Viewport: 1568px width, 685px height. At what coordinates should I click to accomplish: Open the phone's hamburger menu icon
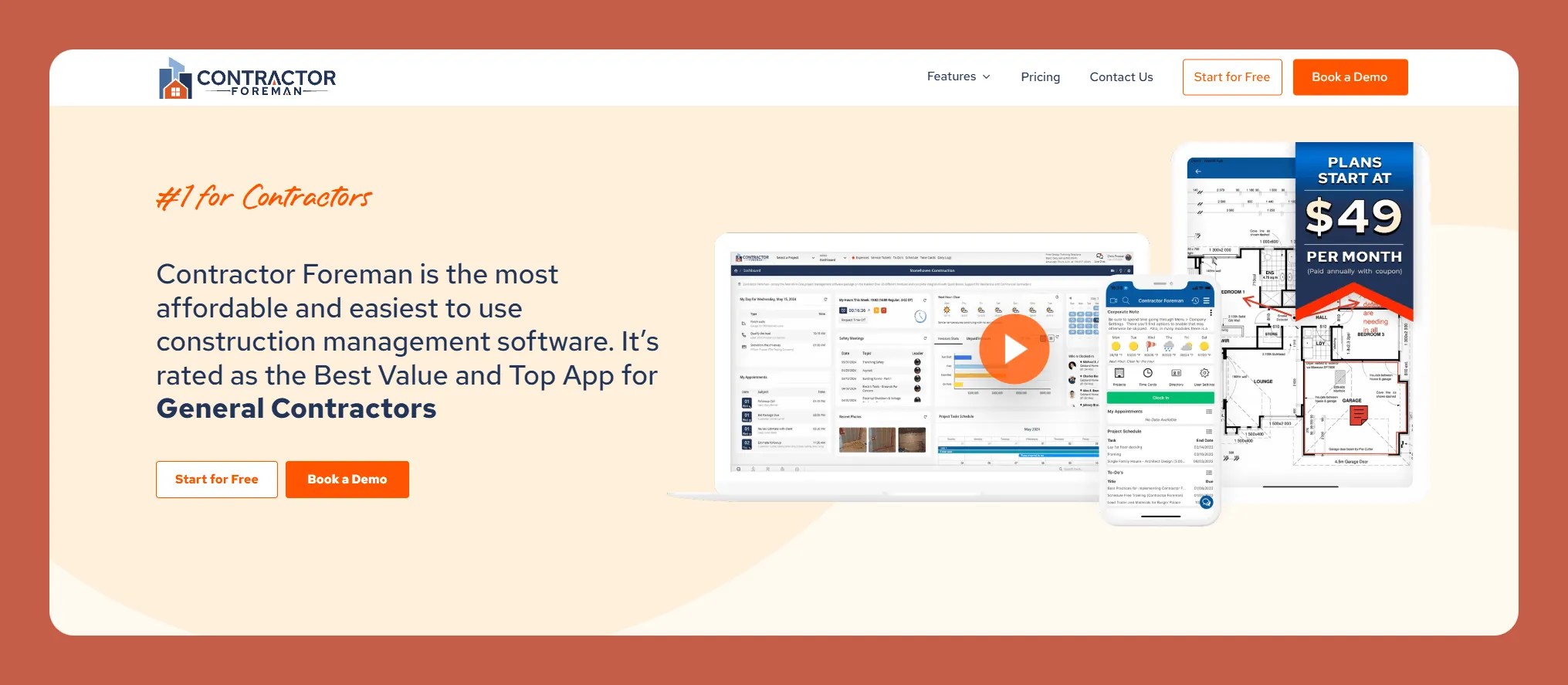point(1206,300)
